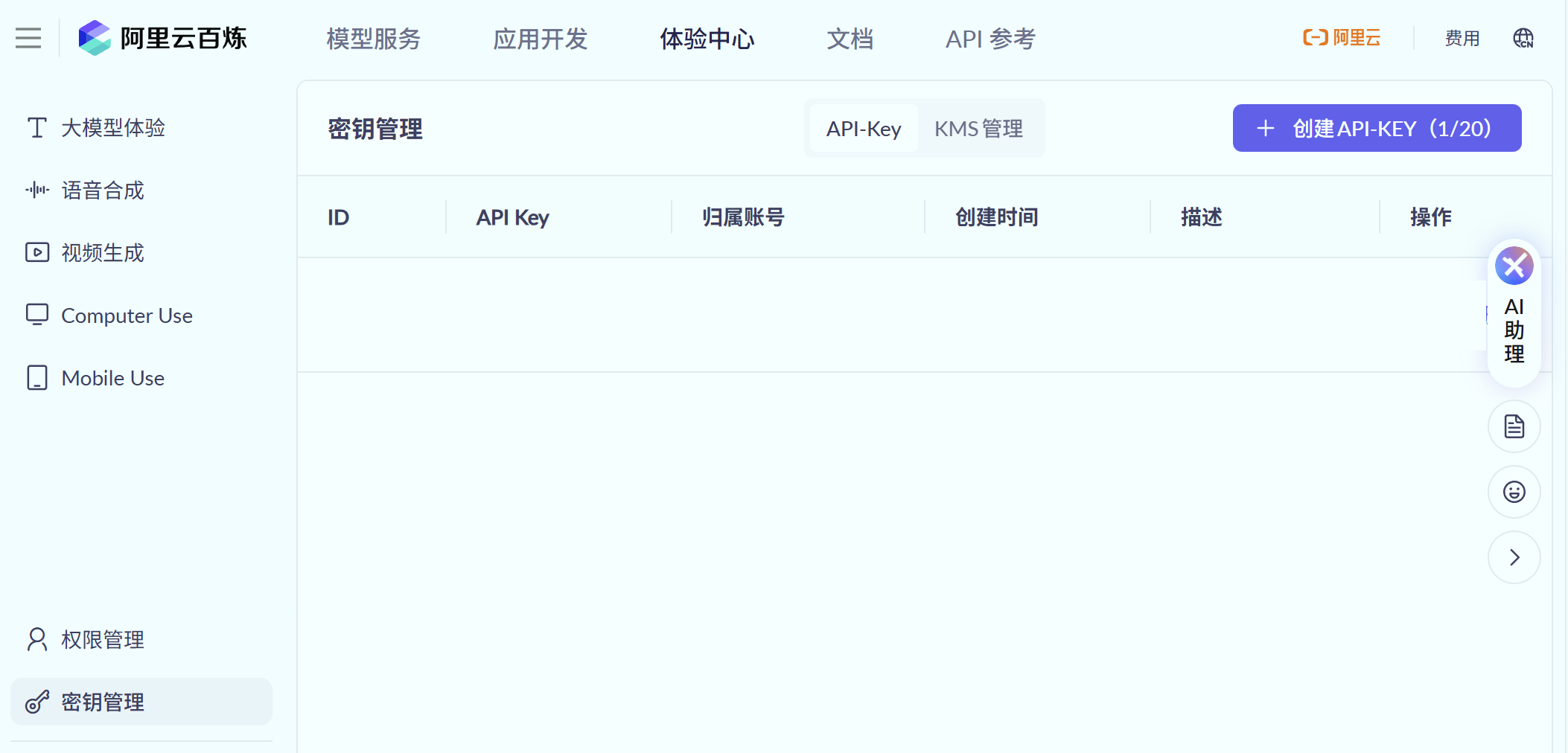The image size is (1568, 753).
Task: Select the 体验中心 top menu
Action: 707,39
